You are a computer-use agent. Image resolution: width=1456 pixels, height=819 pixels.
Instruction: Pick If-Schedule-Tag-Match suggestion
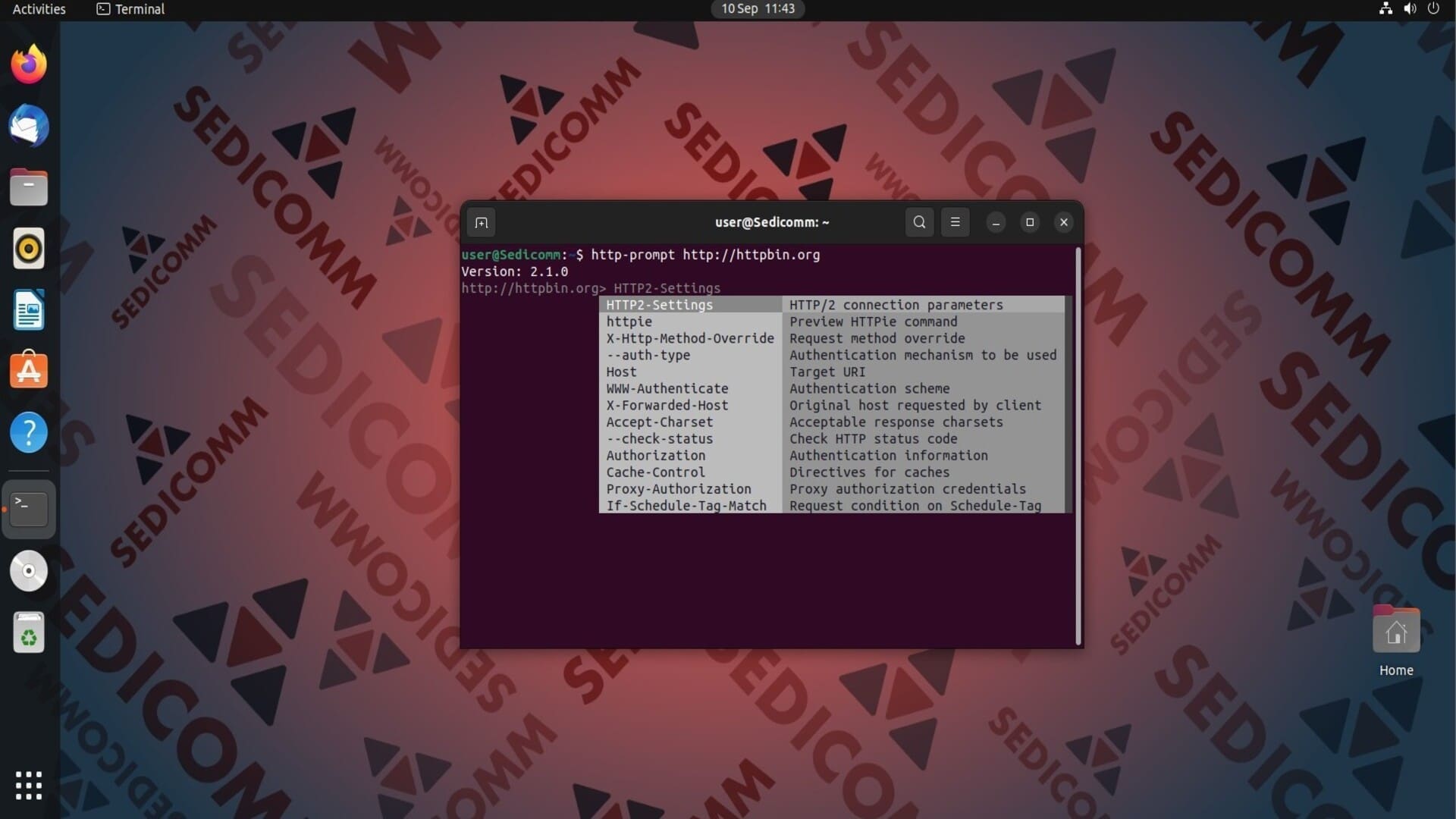(x=690, y=505)
